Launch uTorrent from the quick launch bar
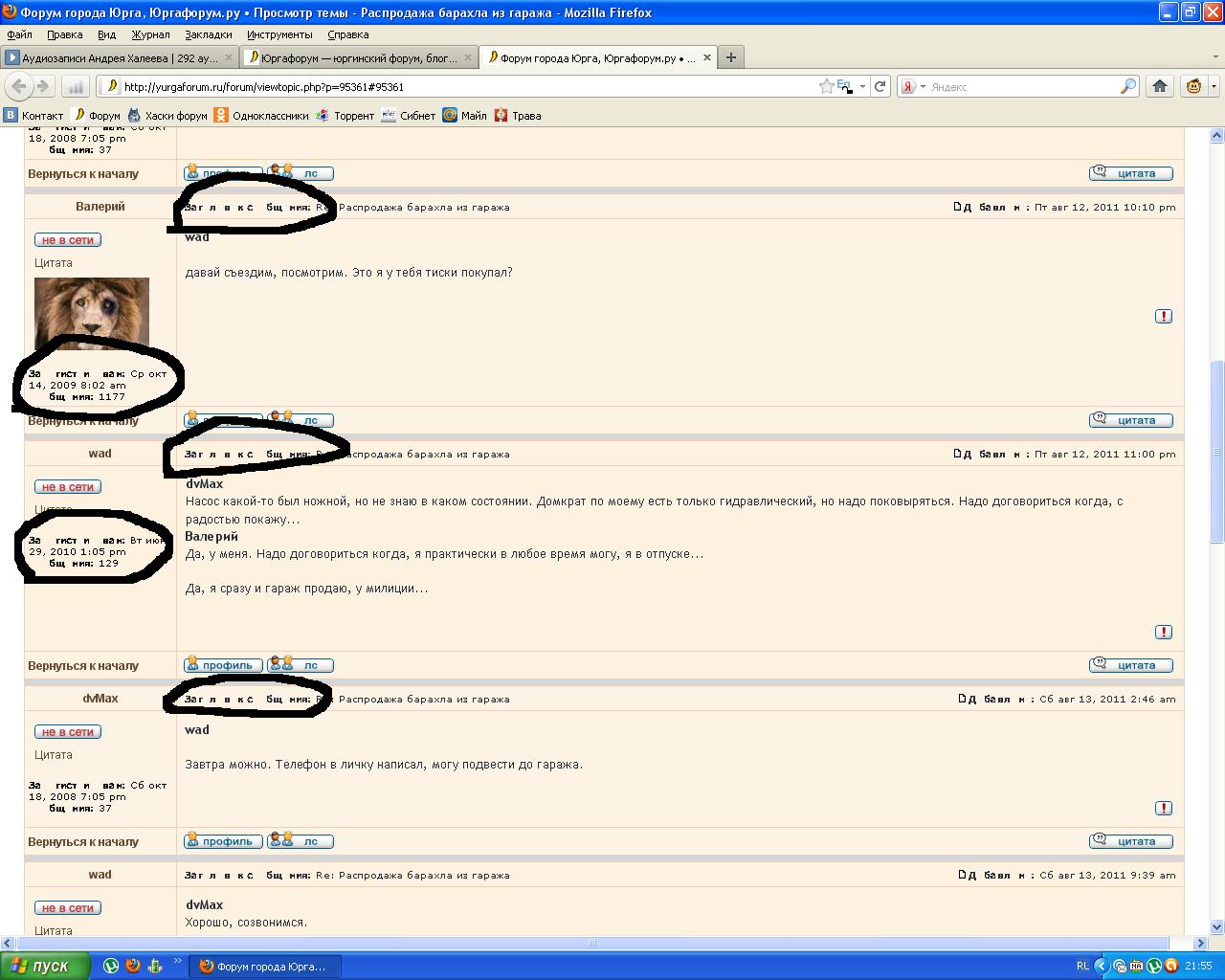This screenshot has width=1225, height=980. tap(112, 966)
